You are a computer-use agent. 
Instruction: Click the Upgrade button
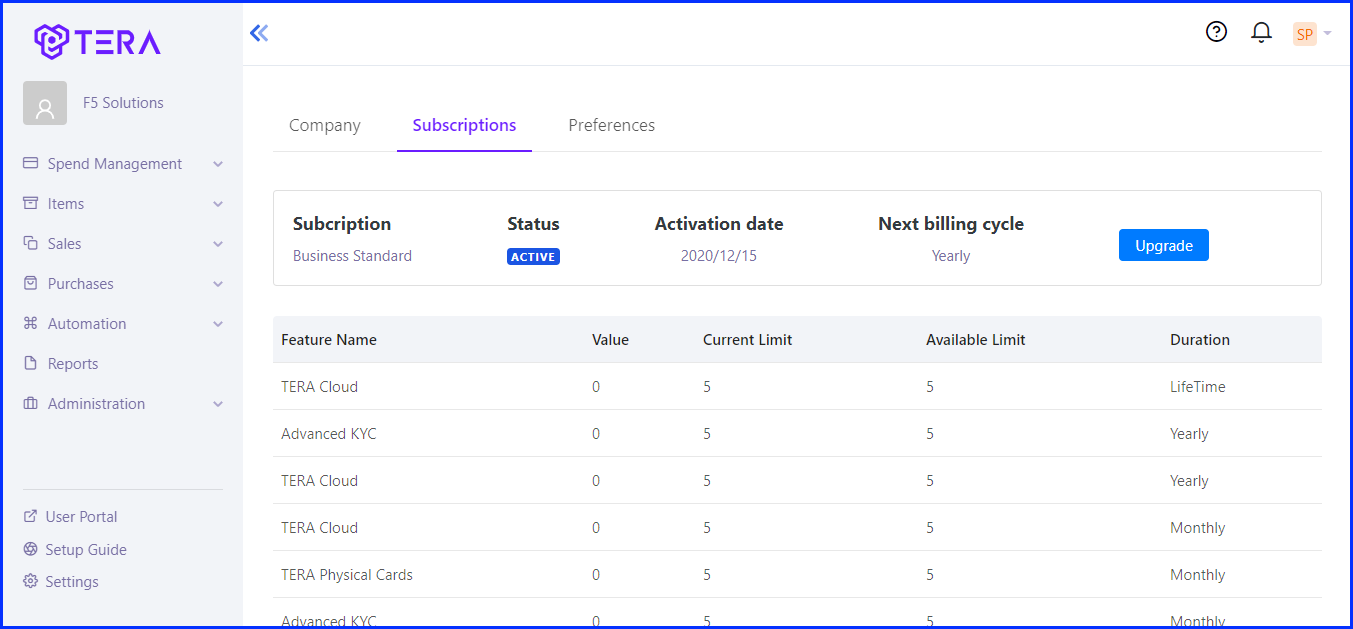coord(1164,245)
